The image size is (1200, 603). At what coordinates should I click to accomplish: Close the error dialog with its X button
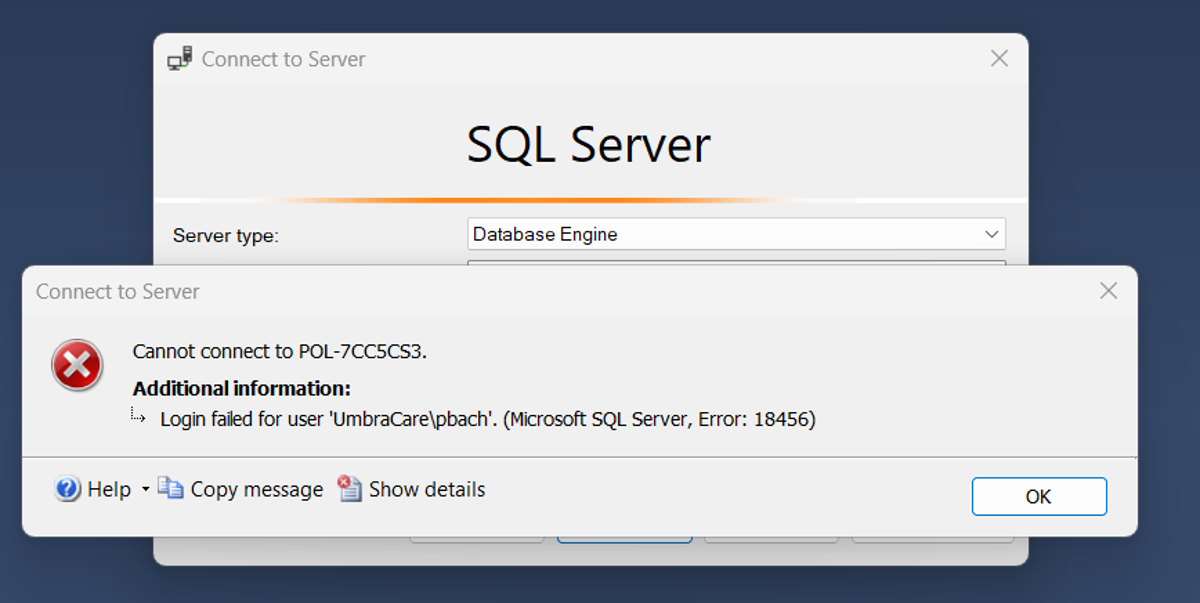[1108, 290]
